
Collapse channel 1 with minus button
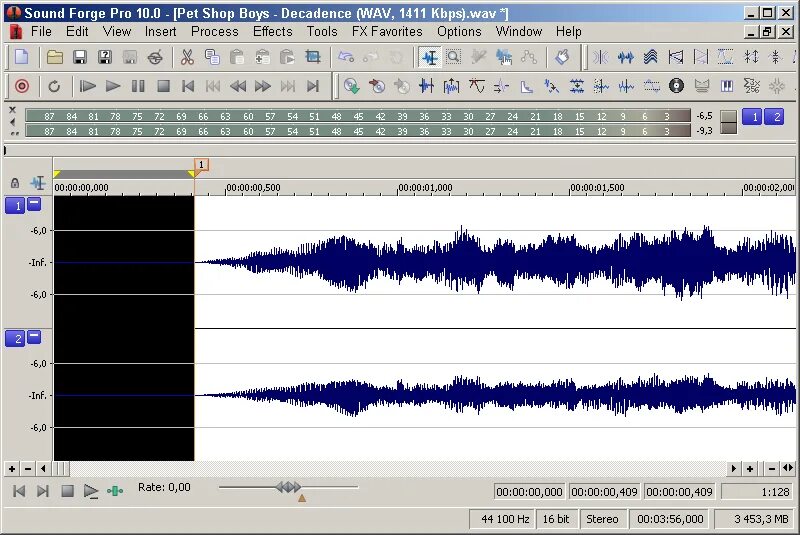point(34,203)
